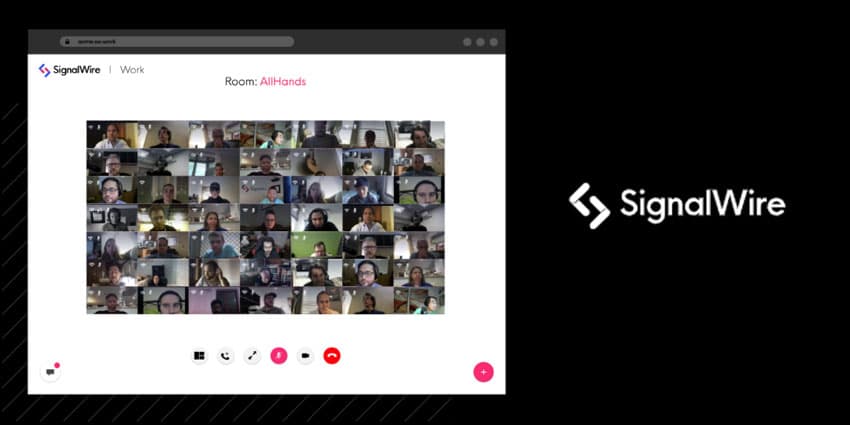
Task: Enter fullscreen with the expand arrows icon
Action: coord(252,356)
